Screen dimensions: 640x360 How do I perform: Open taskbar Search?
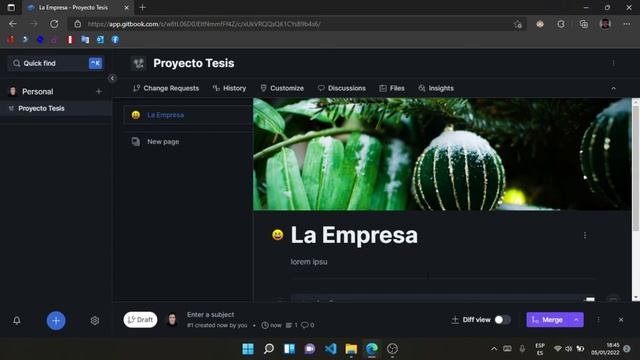click(x=269, y=349)
